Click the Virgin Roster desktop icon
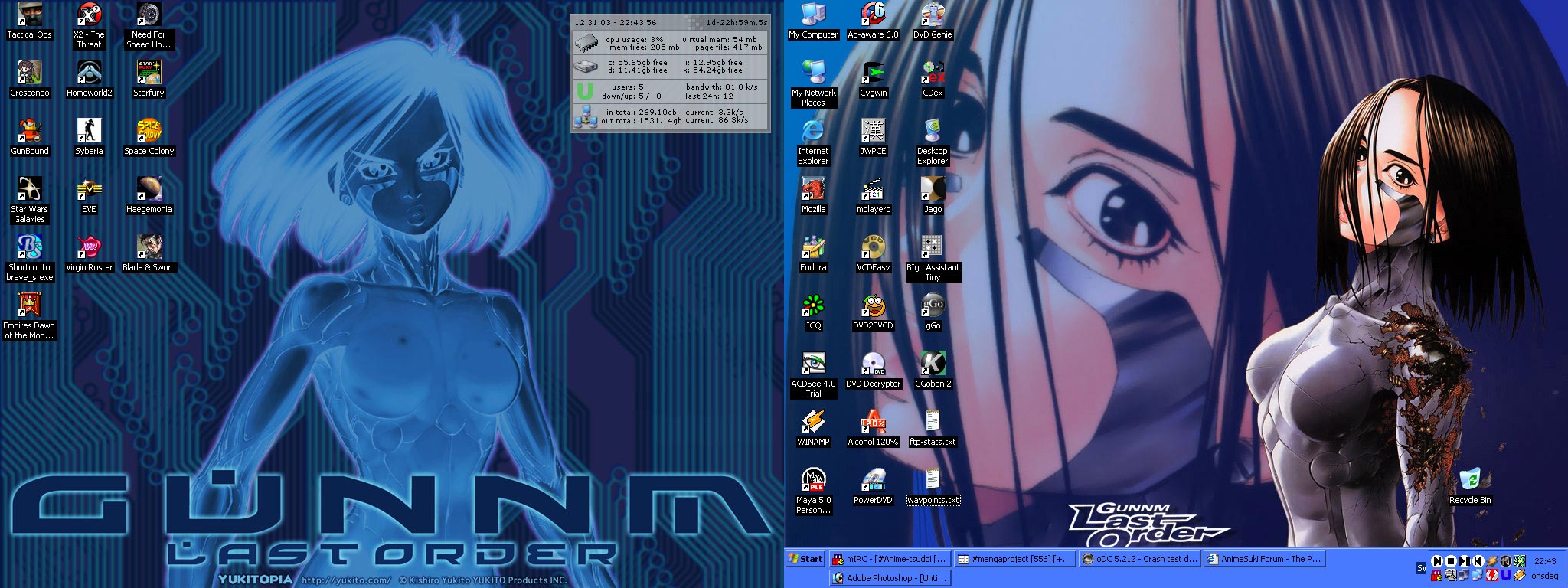 pyautogui.click(x=89, y=253)
